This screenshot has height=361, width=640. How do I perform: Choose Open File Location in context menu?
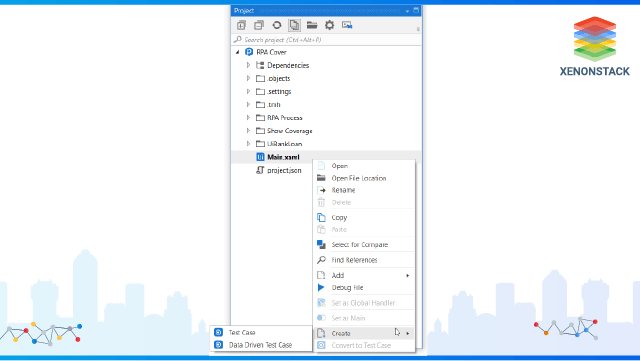(359, 178)
